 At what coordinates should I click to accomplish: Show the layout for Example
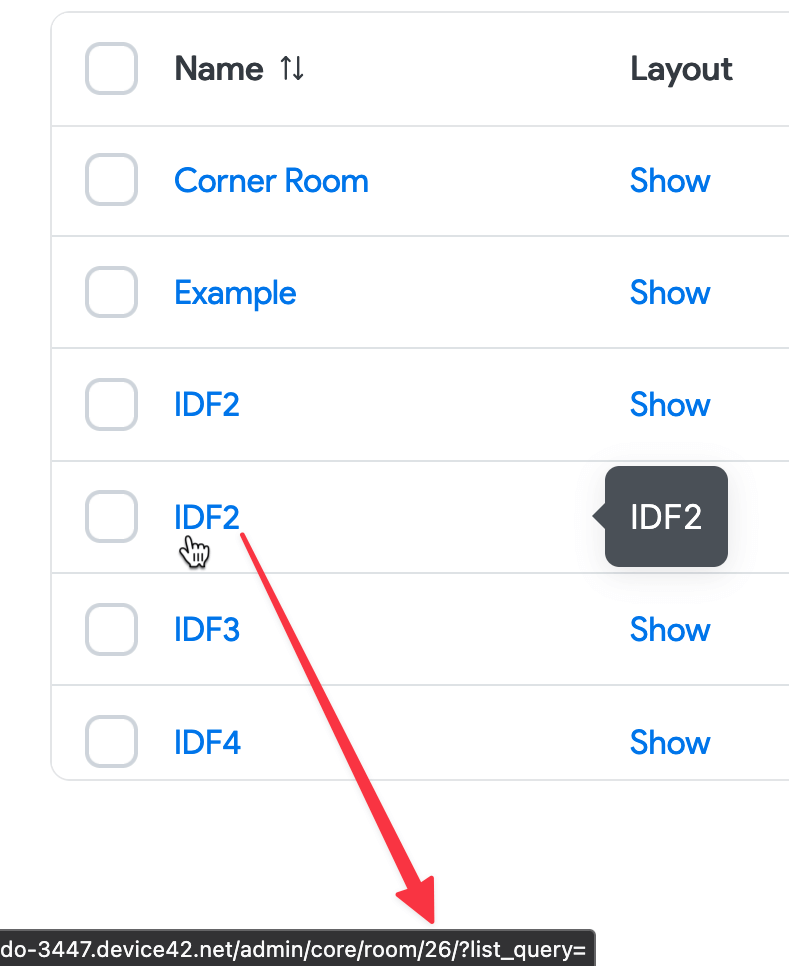(x=670, y=293)
